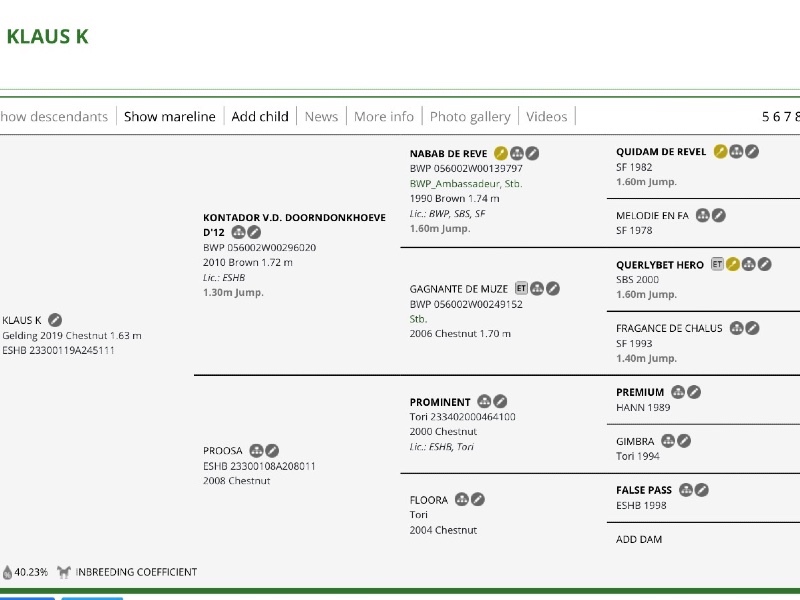Open the More info tab

(384, 116)
